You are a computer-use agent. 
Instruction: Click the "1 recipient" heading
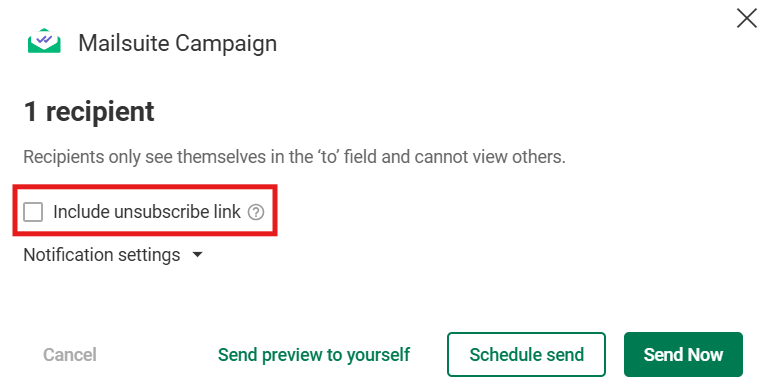point(89,112)
